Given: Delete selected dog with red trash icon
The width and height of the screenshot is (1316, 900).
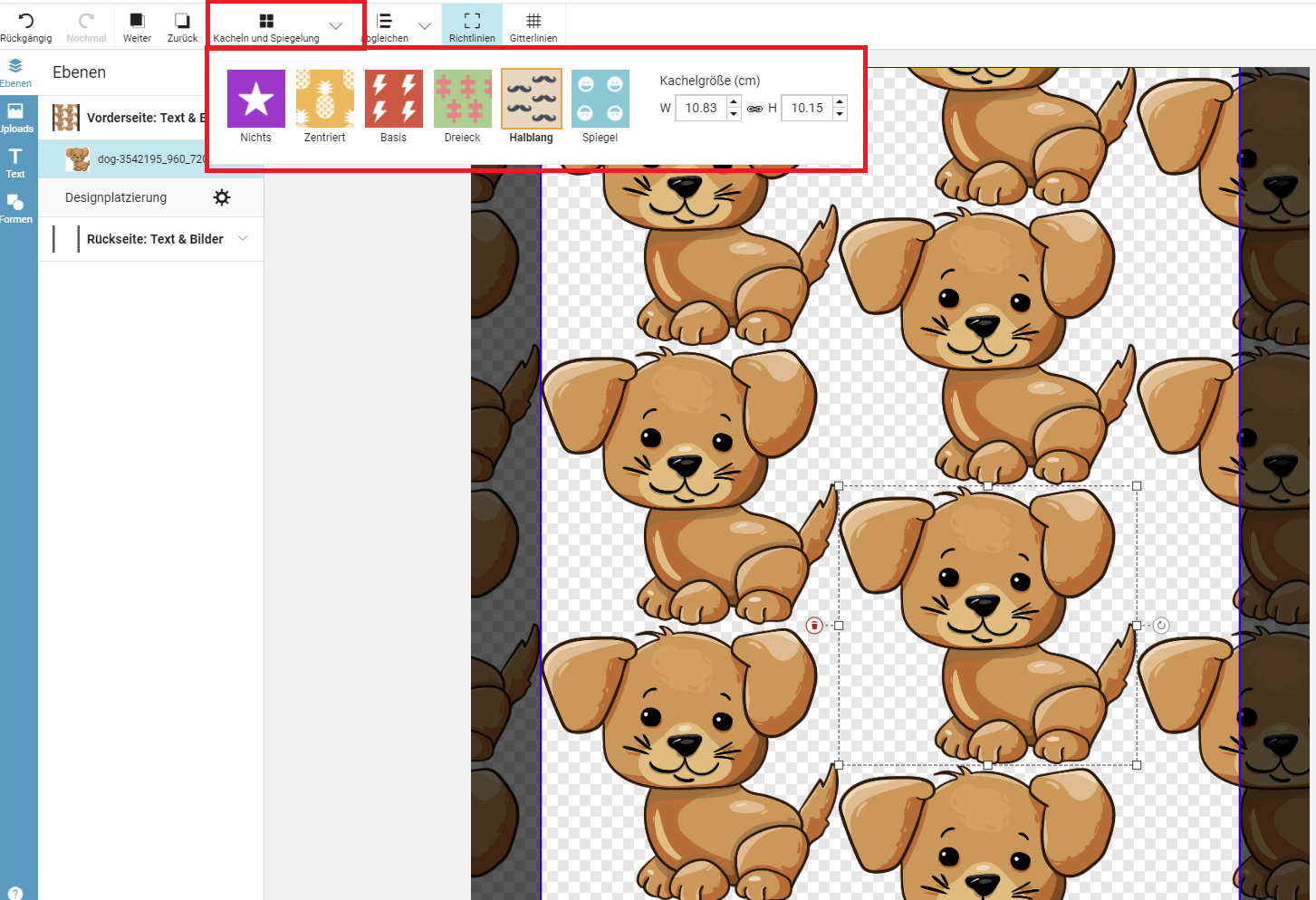Looking at the screenshot, I should (814, 626).
